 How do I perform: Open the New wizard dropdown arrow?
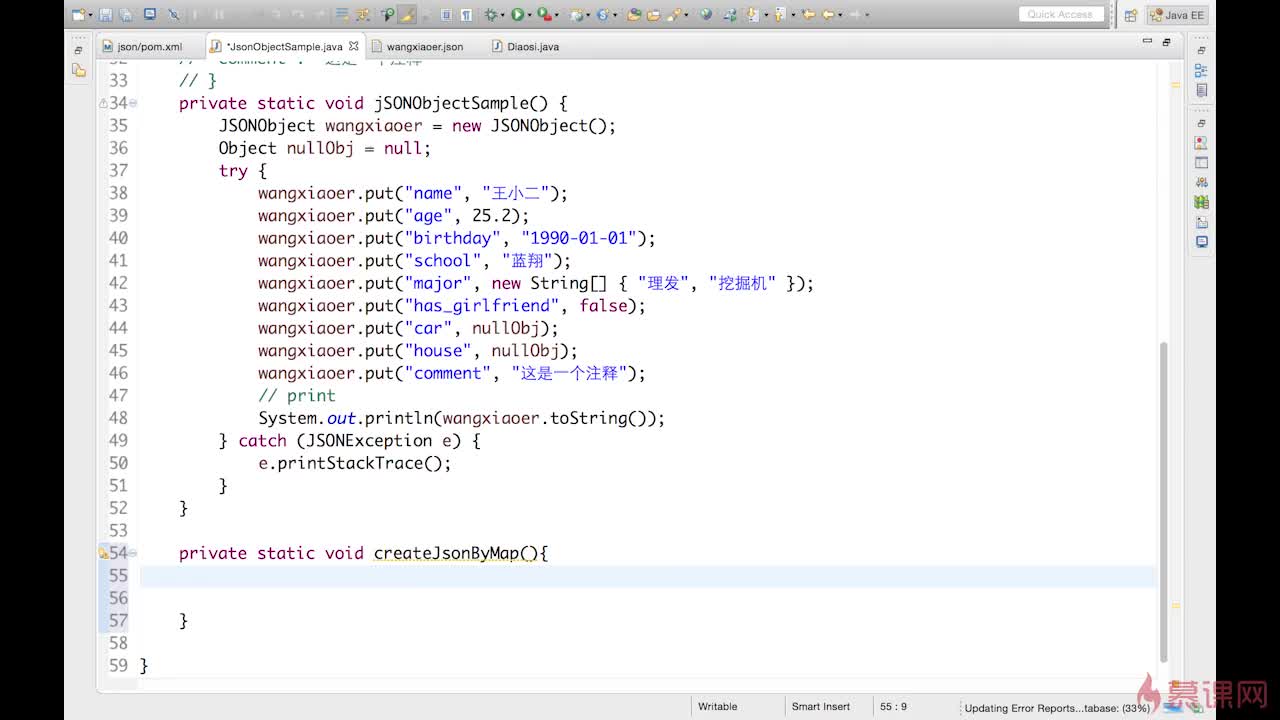90,15
